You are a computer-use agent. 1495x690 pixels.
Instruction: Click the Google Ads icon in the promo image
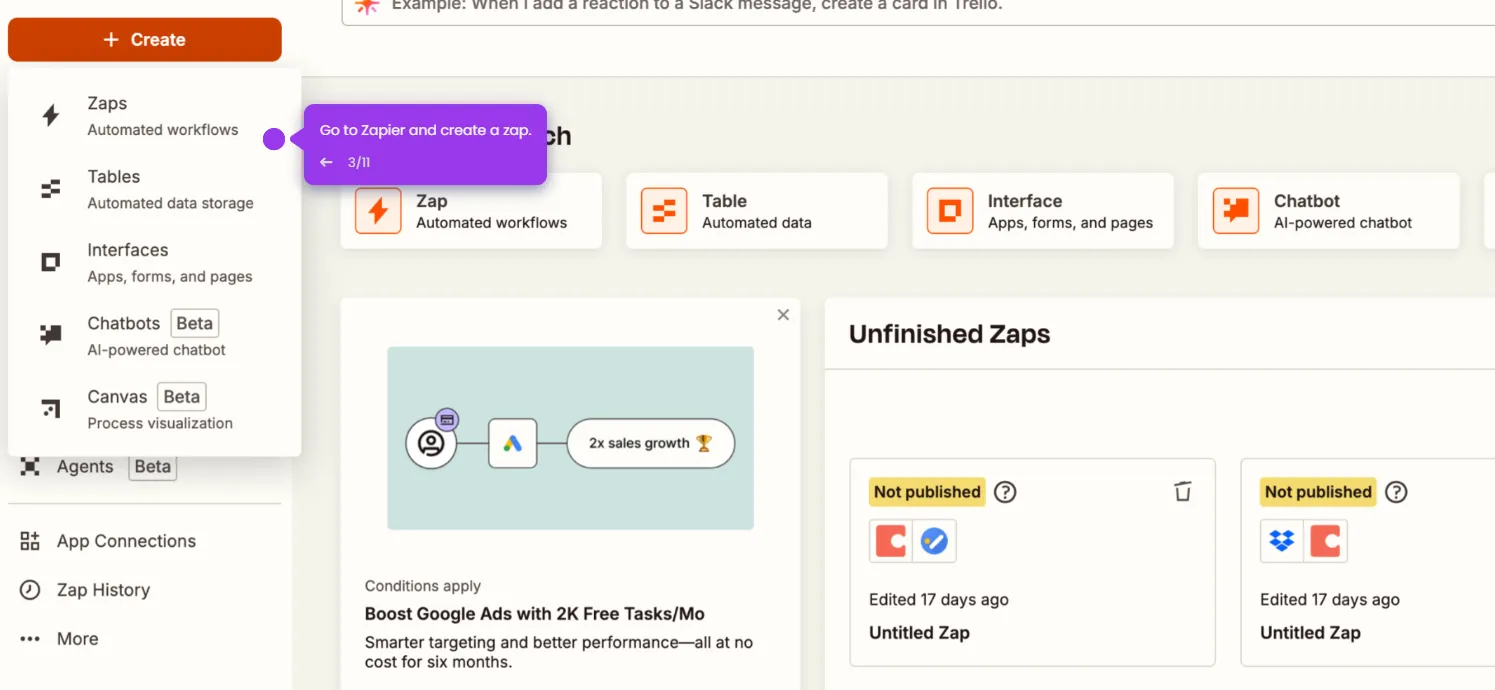[x=513, y=444]
